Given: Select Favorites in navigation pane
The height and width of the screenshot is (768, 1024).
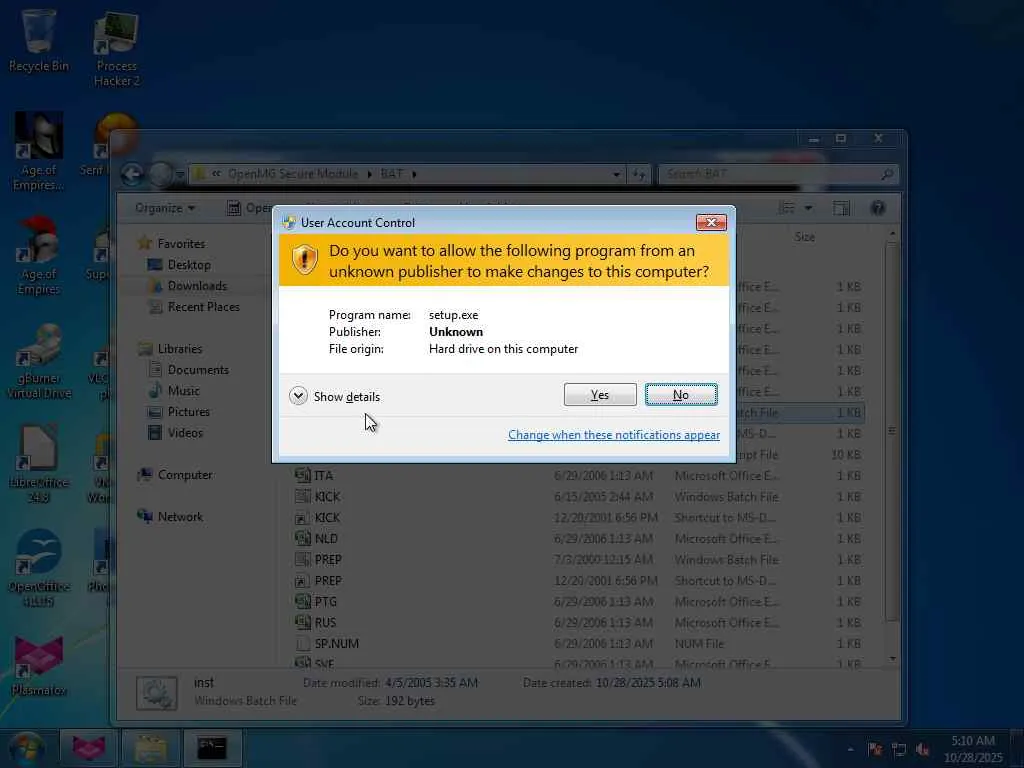Looking at the screenshot, I should click(172, 244).
